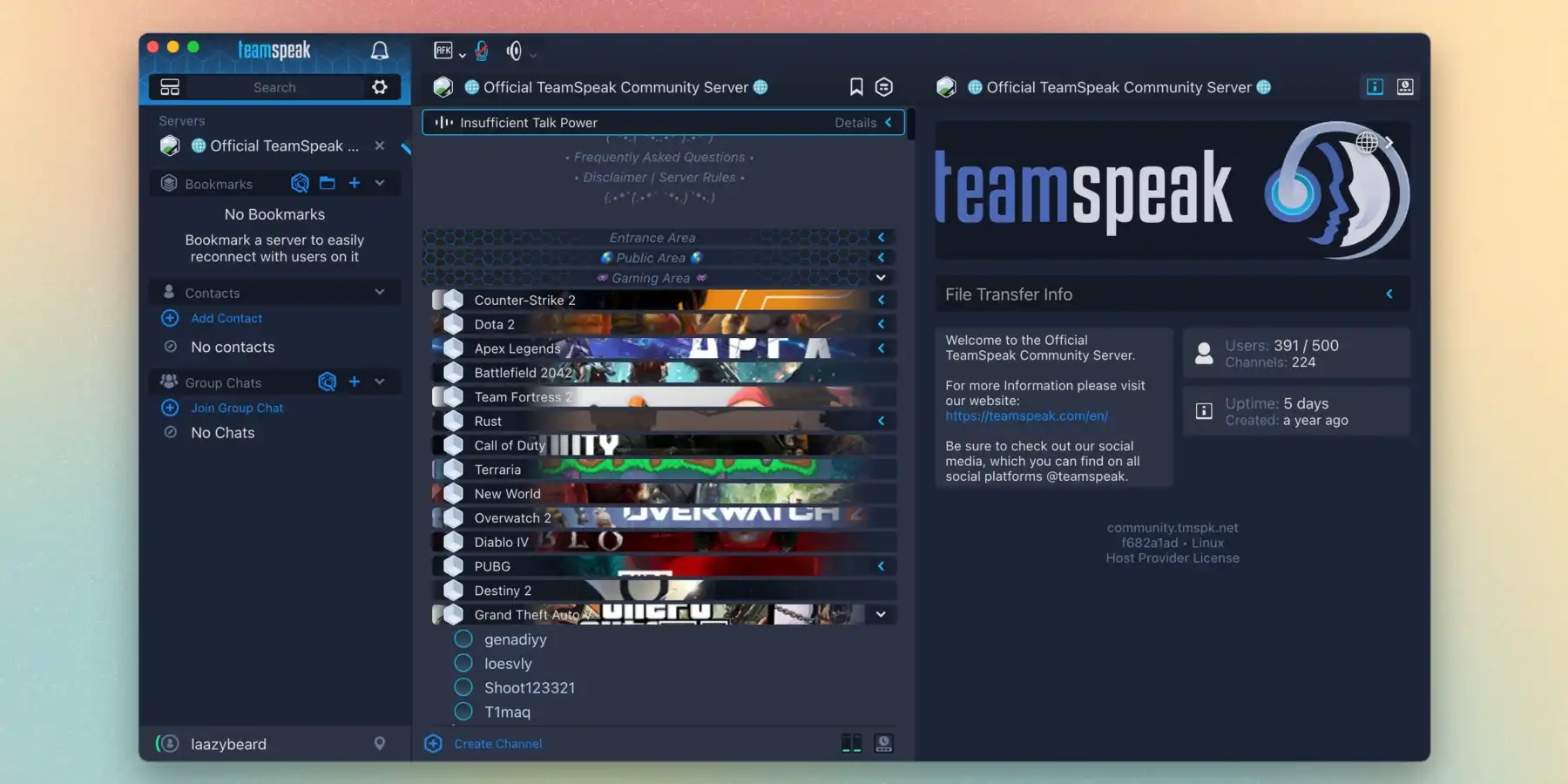Search bookmarks with the magnifier icon
This screenshot has width=1568, height=784.
point(300,183)
